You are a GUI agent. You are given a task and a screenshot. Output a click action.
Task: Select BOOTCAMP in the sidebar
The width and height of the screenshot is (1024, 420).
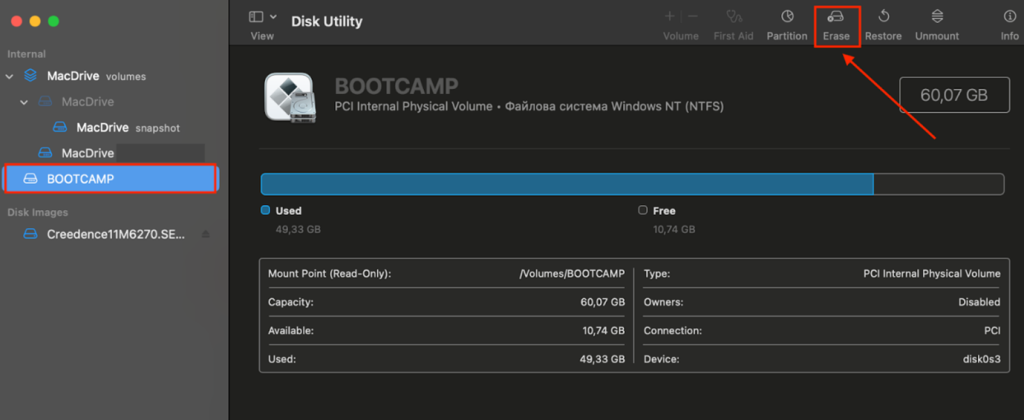pos(111,178)
